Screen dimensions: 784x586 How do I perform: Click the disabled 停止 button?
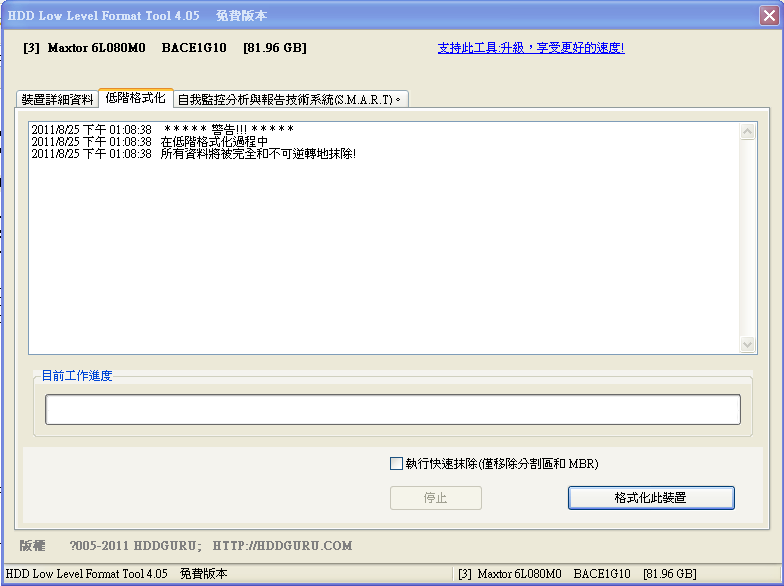point(436,498)
